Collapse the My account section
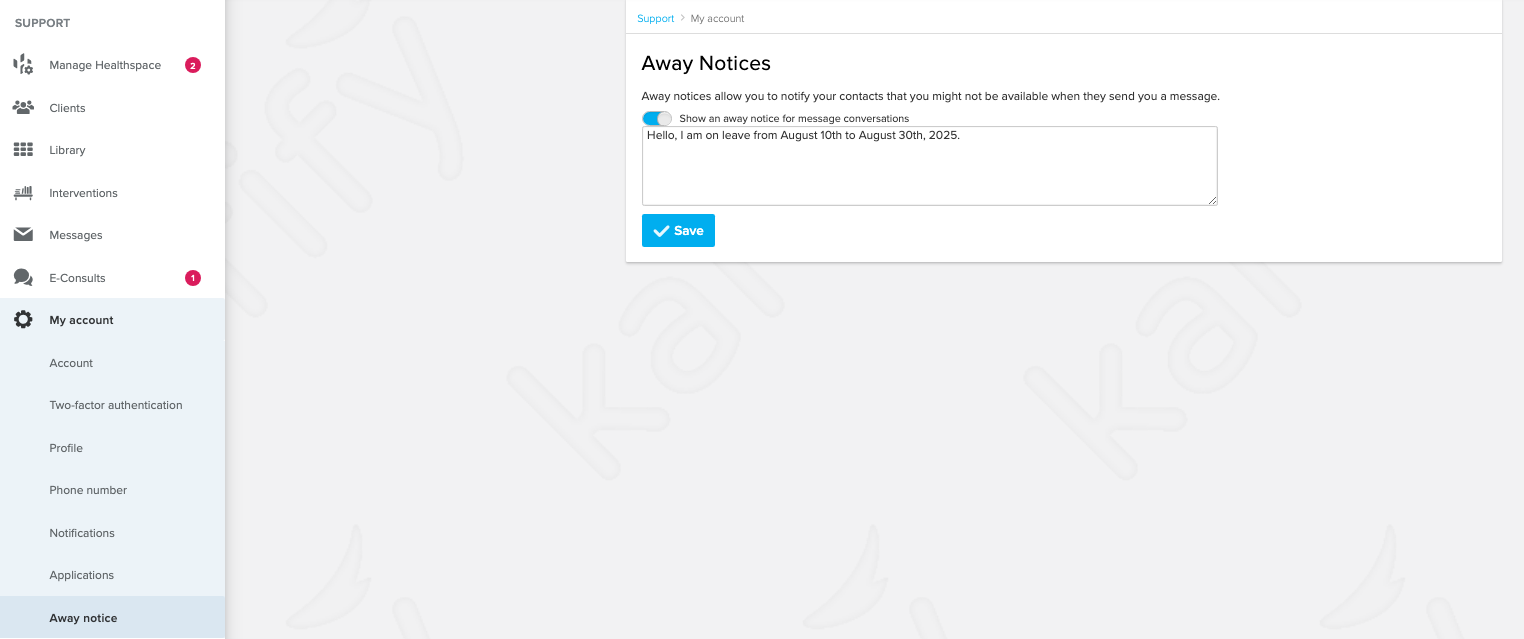This screenshot has height=639, width=1524. (112, 320)
